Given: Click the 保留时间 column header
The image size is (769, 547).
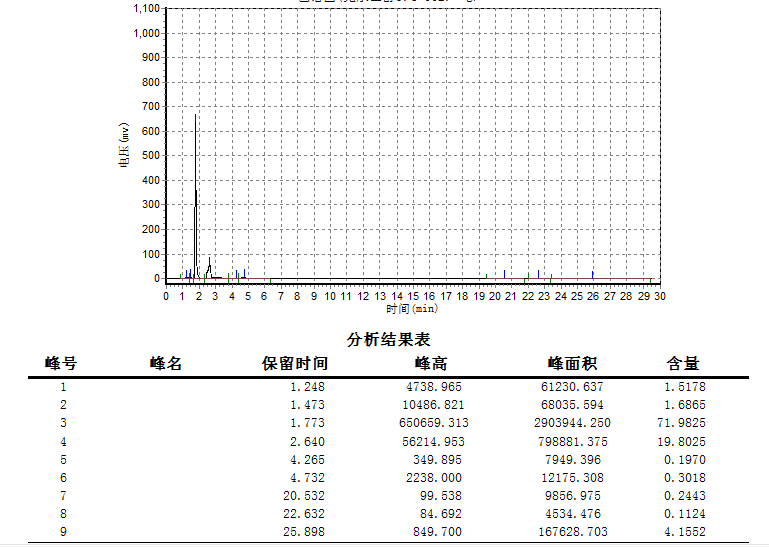Looking at the screenshot, I should 294,364.
